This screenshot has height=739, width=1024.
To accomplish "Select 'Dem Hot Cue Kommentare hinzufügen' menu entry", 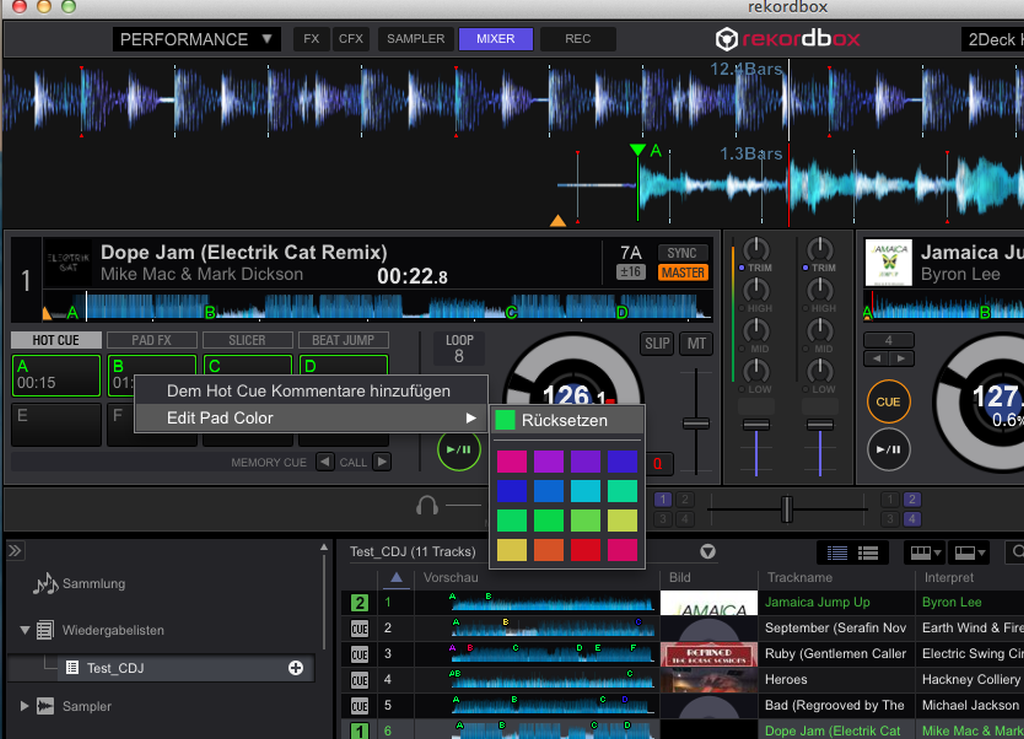I will (310, 391).
